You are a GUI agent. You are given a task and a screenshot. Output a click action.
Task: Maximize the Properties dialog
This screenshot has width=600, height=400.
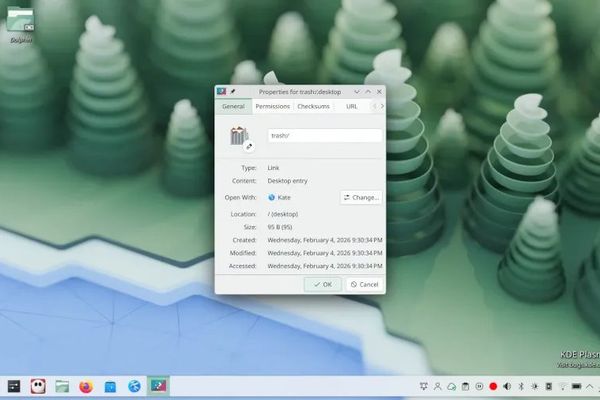coord(368,92)
